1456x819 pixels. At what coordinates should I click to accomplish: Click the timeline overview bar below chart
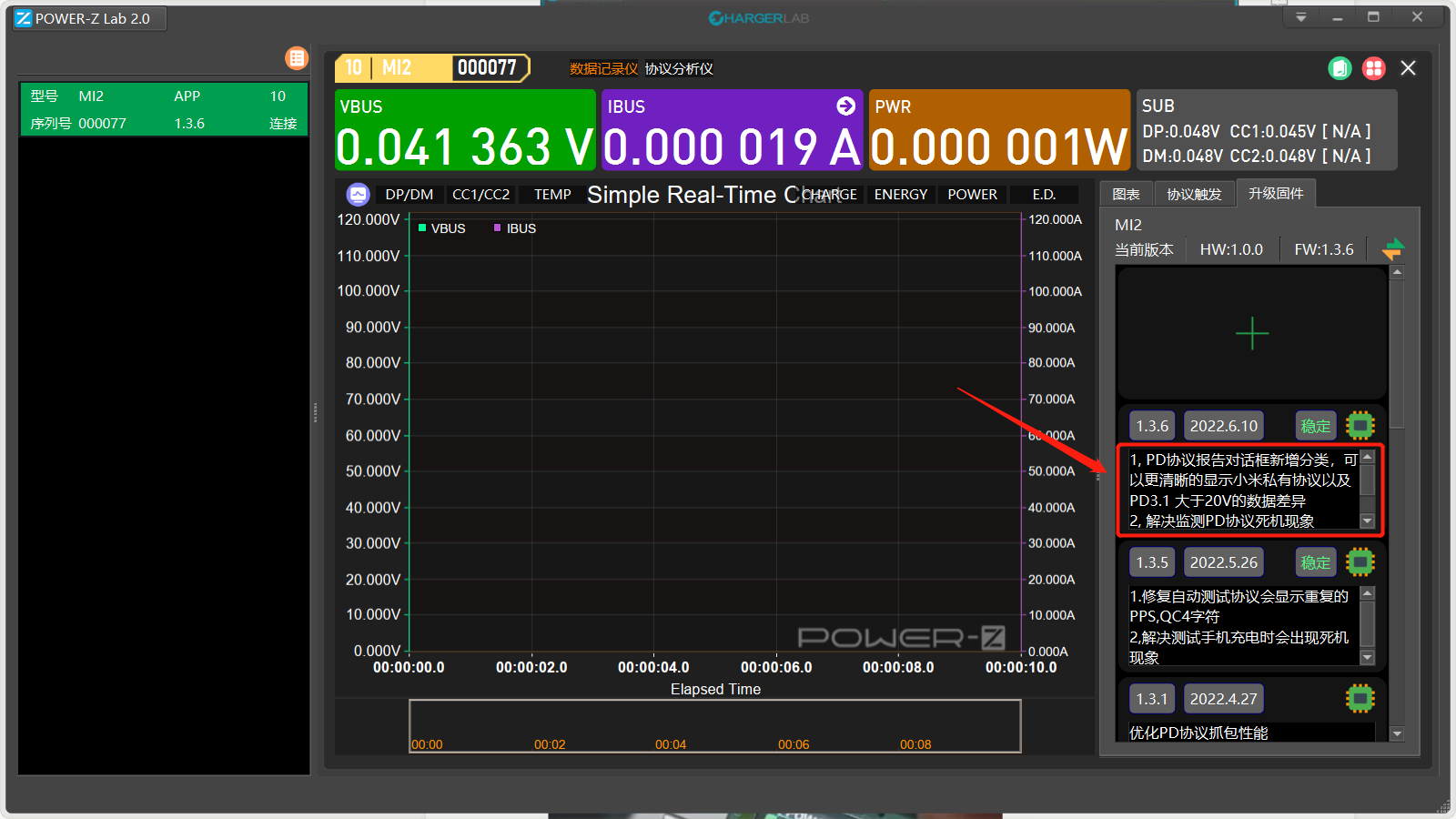(x=714, y=725)
